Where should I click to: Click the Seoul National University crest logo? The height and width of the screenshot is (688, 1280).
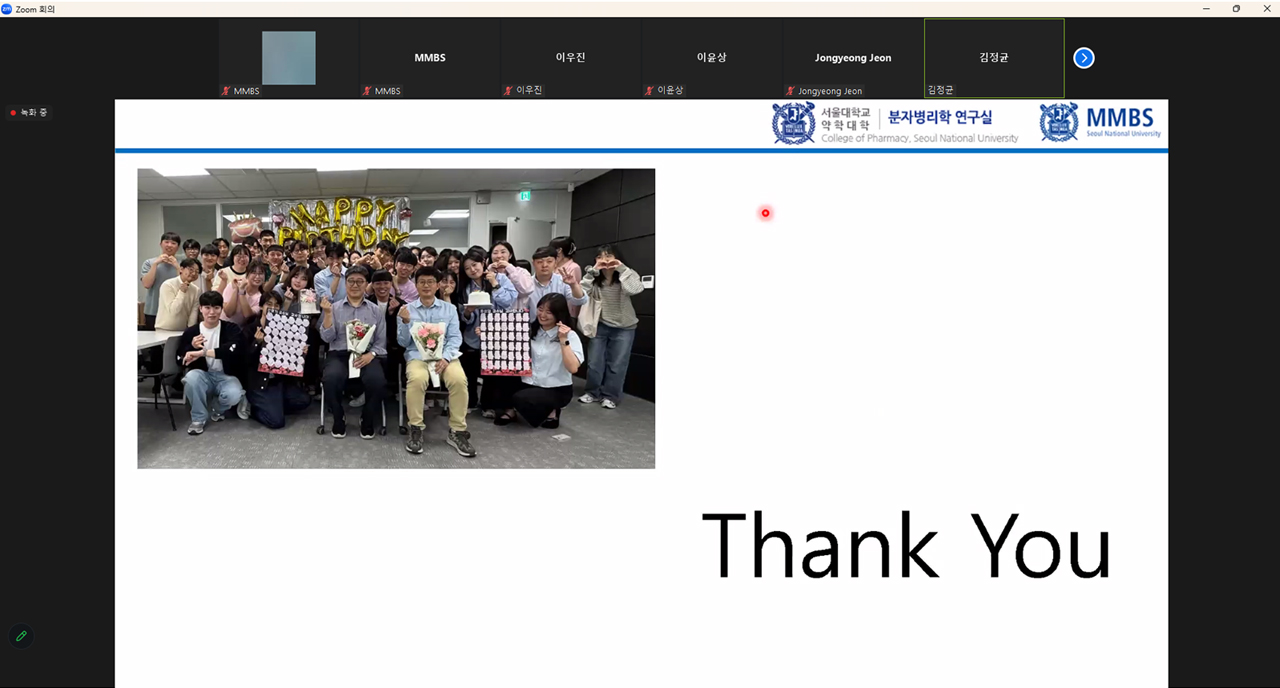click(x=793, y=123)
